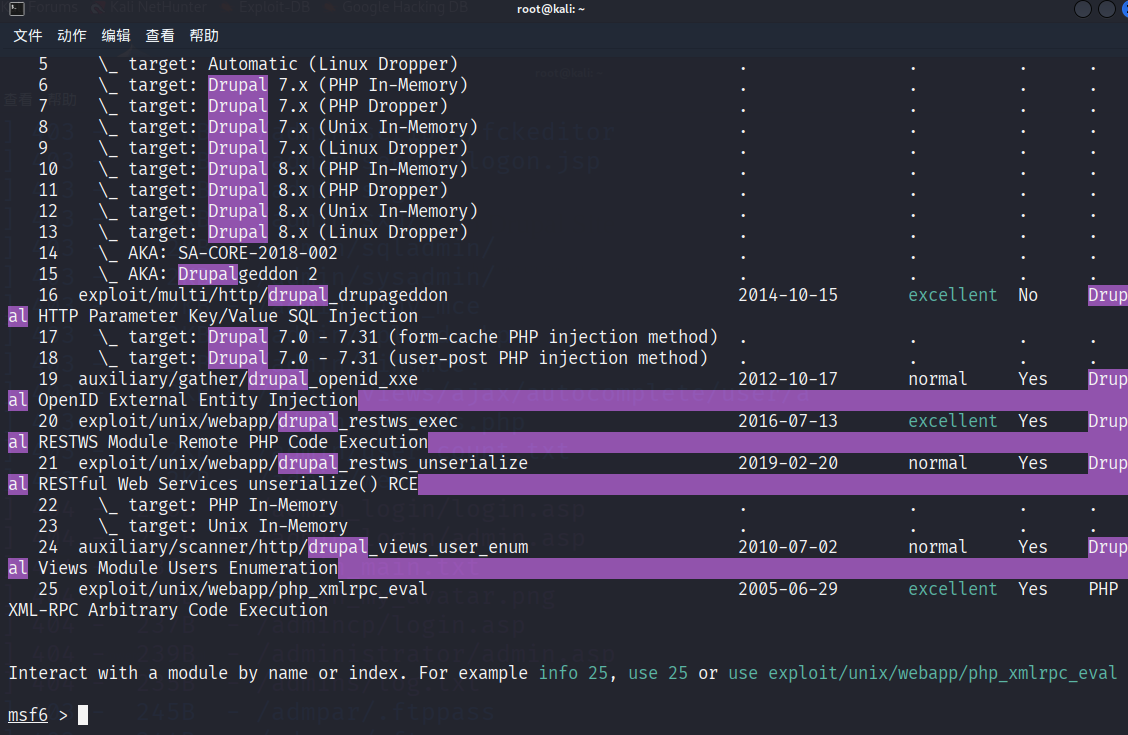The height and width of the screenshot is (735, 1128).
Task: Click target Drupal 8.x (PHP Dropper)
Action: (273, 191)
